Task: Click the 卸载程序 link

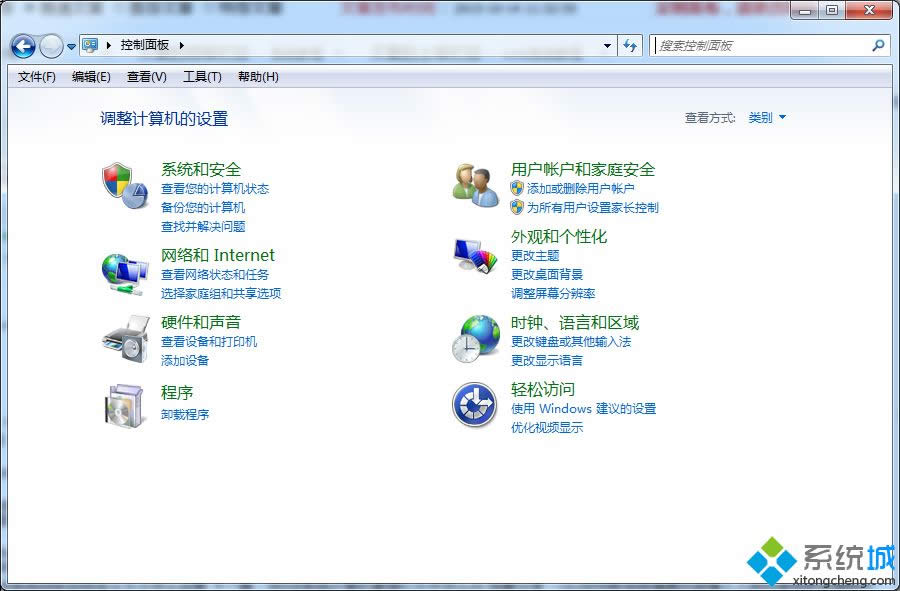Action: tap(185, 415)
